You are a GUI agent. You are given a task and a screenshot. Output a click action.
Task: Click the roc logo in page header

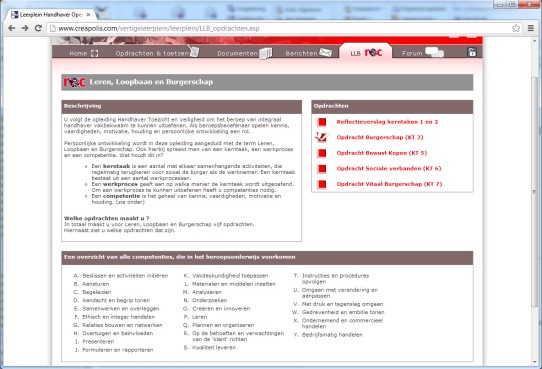point(75,82)
